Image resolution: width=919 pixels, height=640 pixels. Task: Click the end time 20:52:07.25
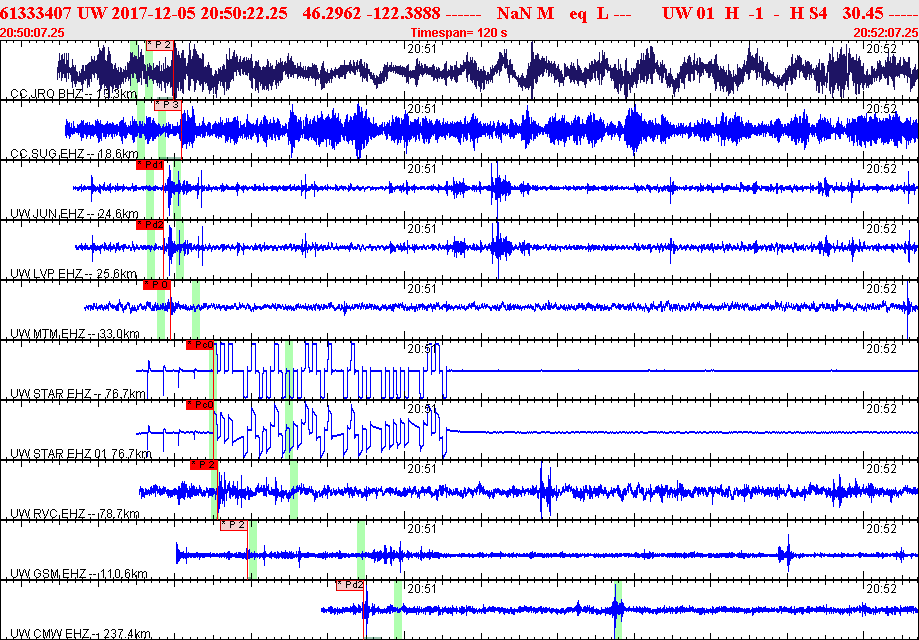[x=886, y=33]
